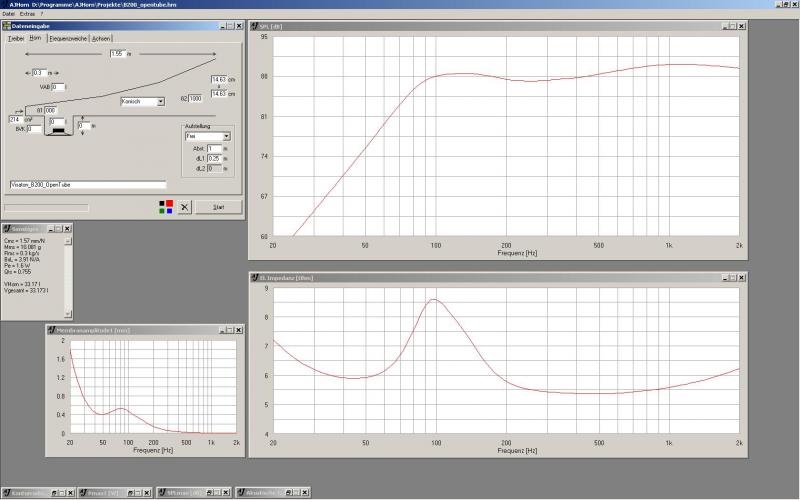Viewport: 800px width, 500px height.
Task: Open the Datei menu
Action: (8, 13)
